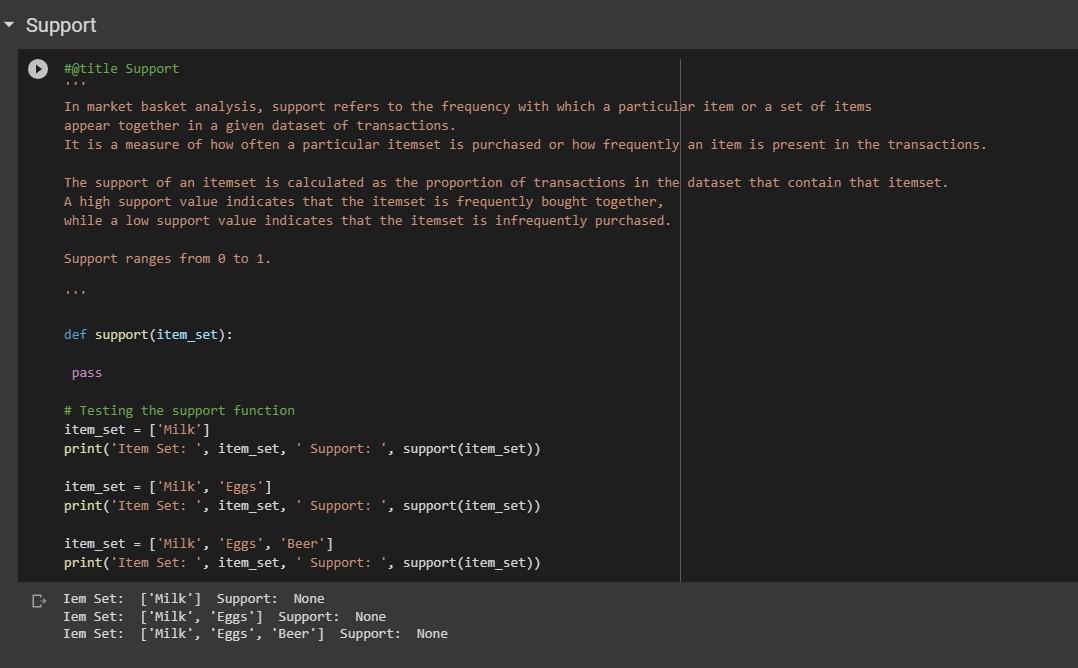This screenshot has width=1078, height=668.
Task: Place cursor on the def support line
Action: [x=148, y=334]
